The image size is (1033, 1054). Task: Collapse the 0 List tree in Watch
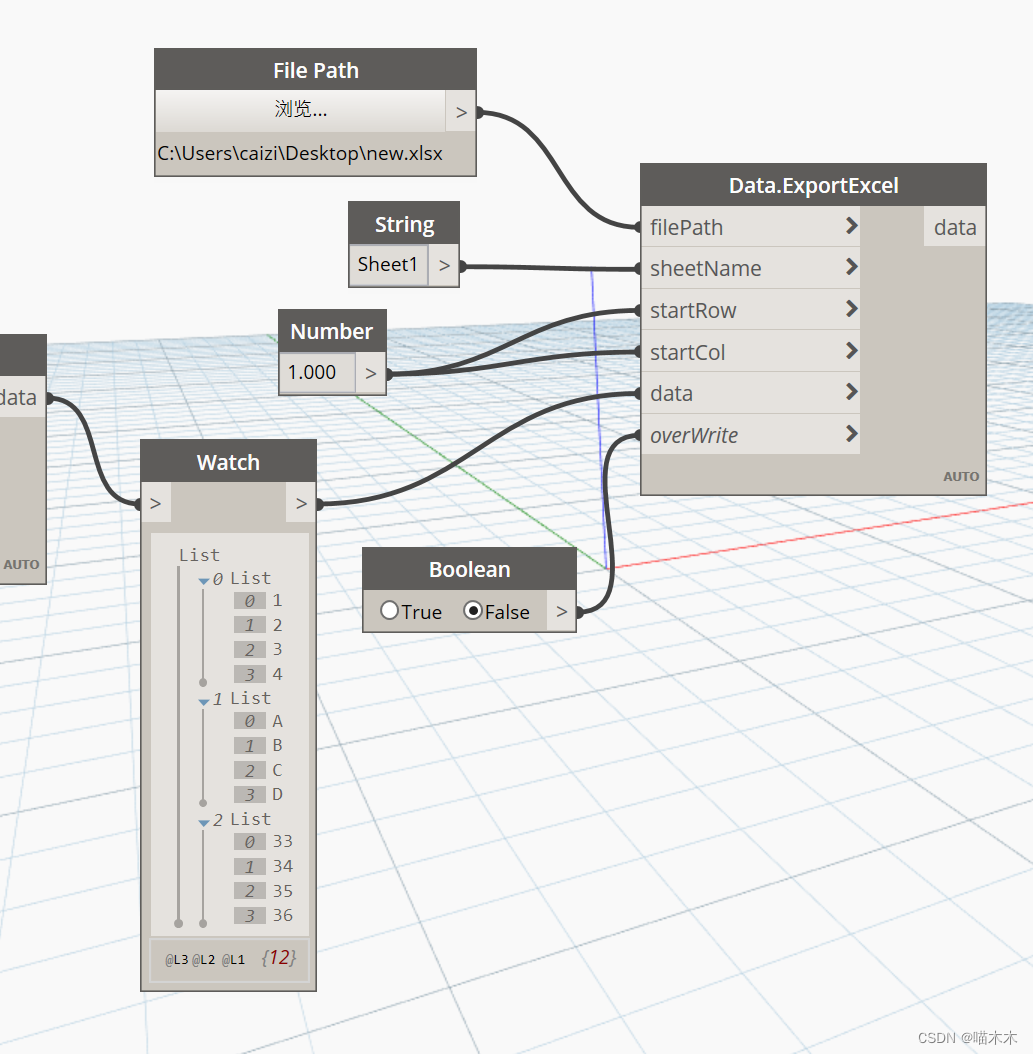click(x=204, y=580)
